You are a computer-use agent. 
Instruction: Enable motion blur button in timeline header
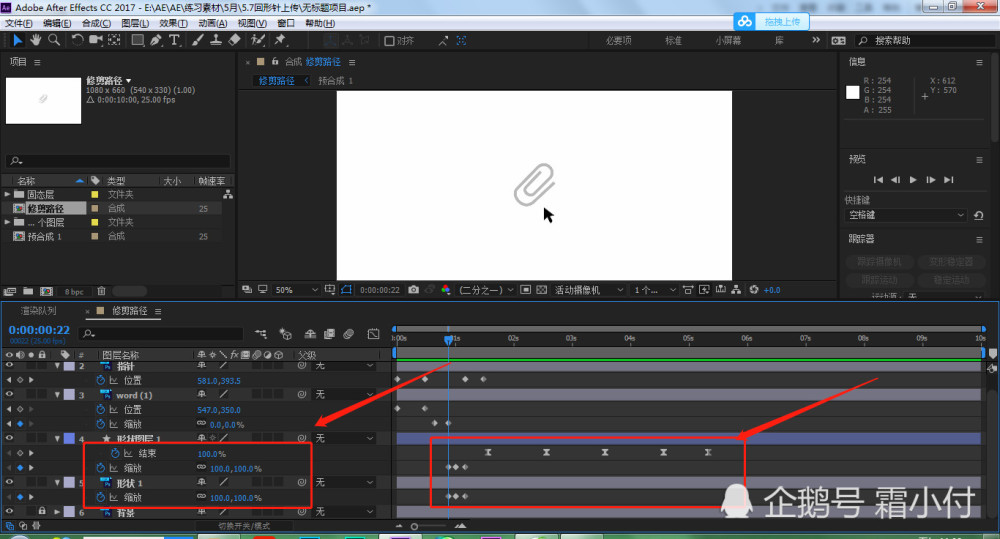click(x=348, y=334)
